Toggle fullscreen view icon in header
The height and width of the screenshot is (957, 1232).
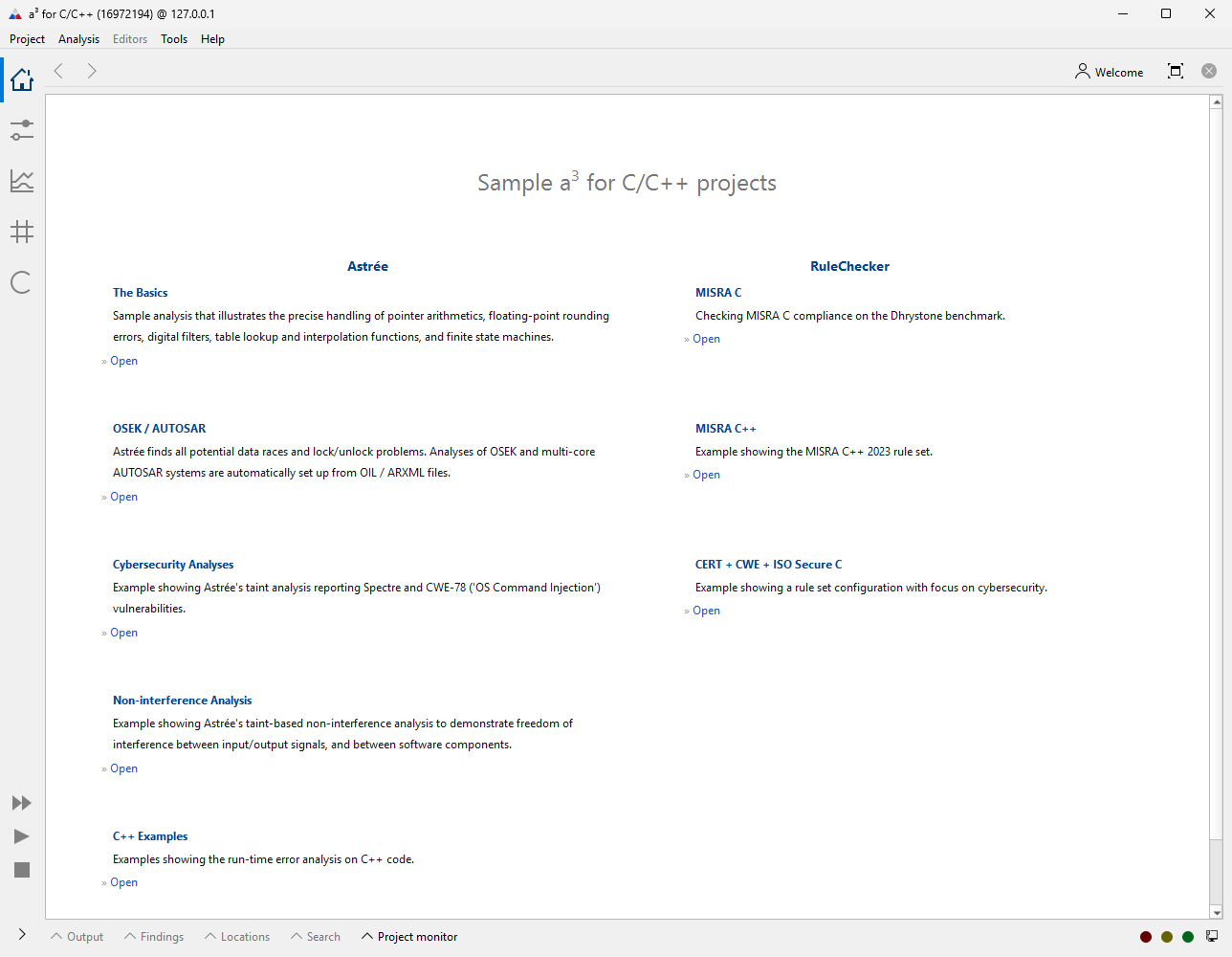[1176, 71]
